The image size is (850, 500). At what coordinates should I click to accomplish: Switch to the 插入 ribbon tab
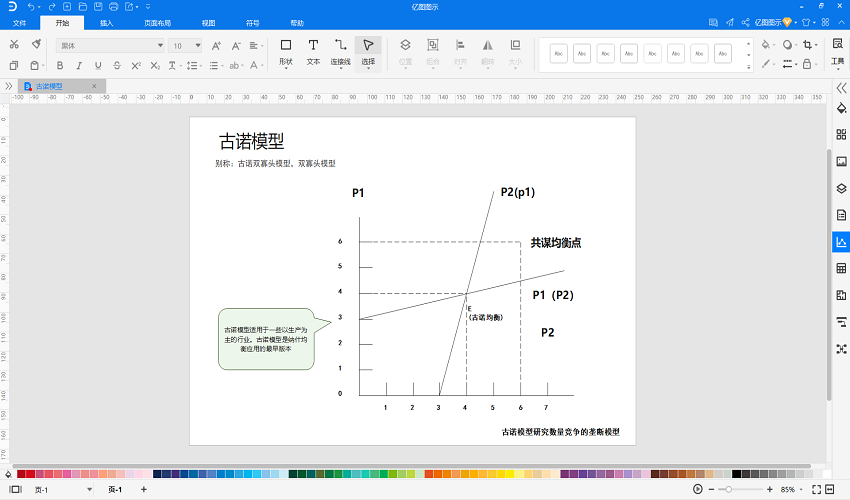[106, 23]
